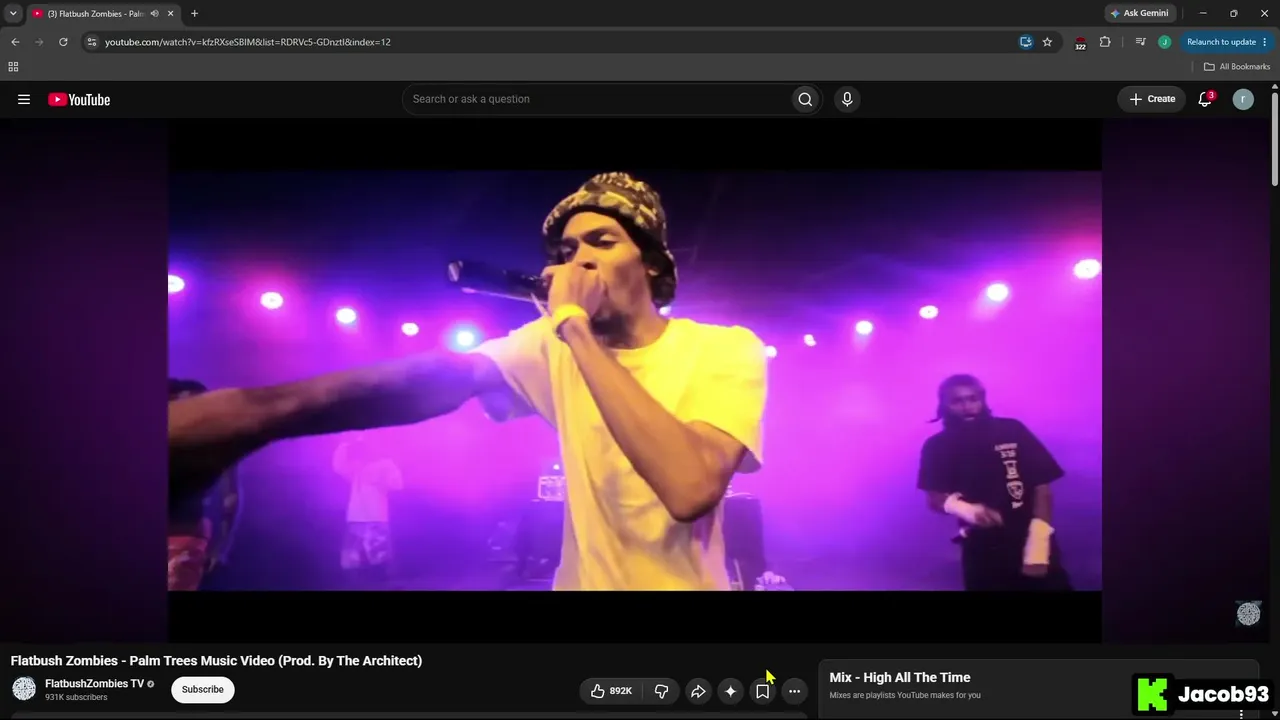Open the Chrome apps grid shortcut
Viewport: 1280px width, 720px height.
pyautogui.click(x=13, y=67)
